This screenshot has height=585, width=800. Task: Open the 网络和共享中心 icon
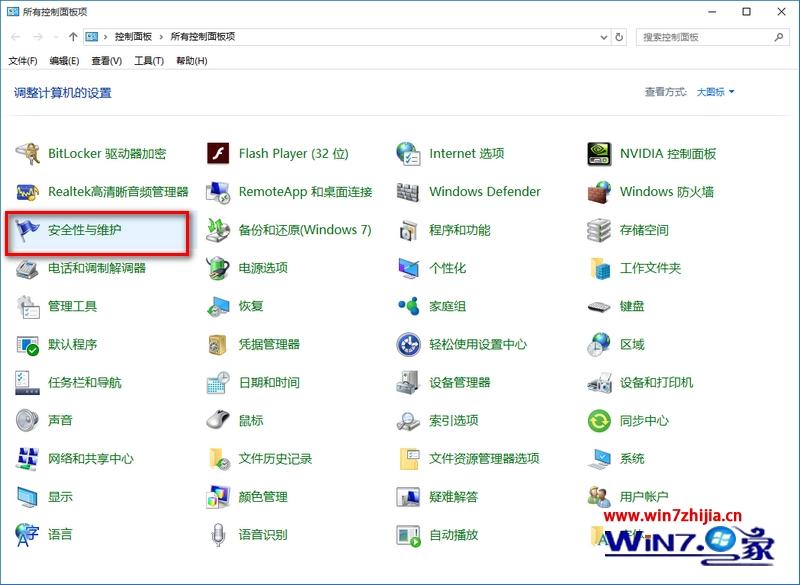coord(28,459)
